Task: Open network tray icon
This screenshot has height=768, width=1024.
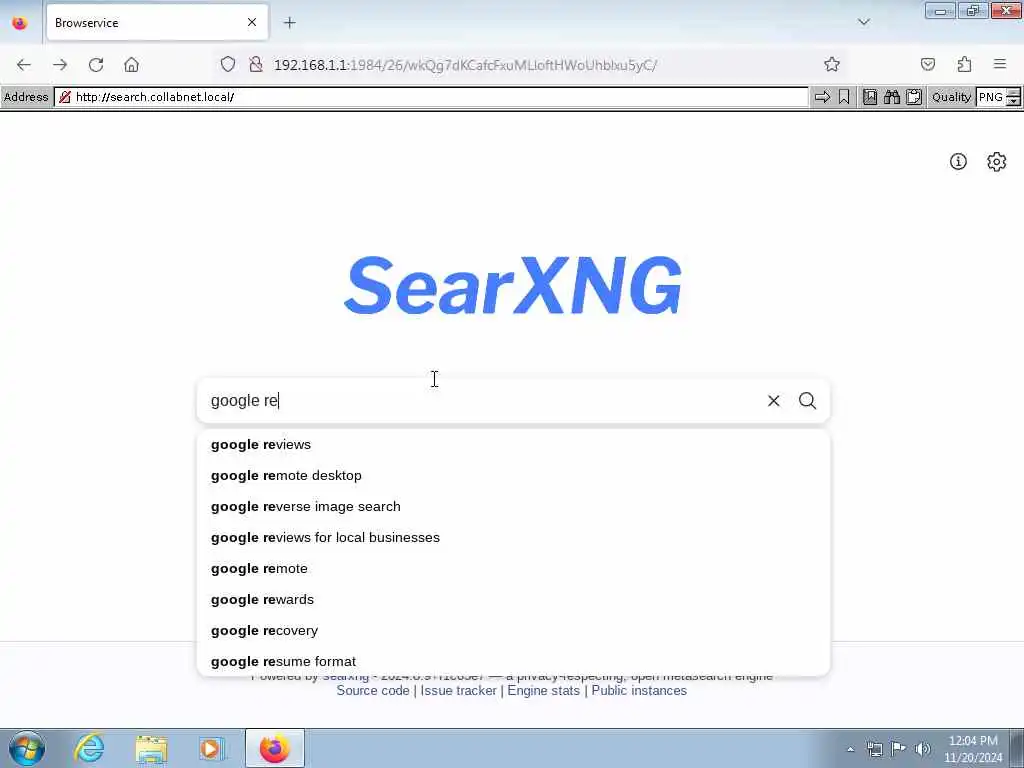Action: point(874,749)
